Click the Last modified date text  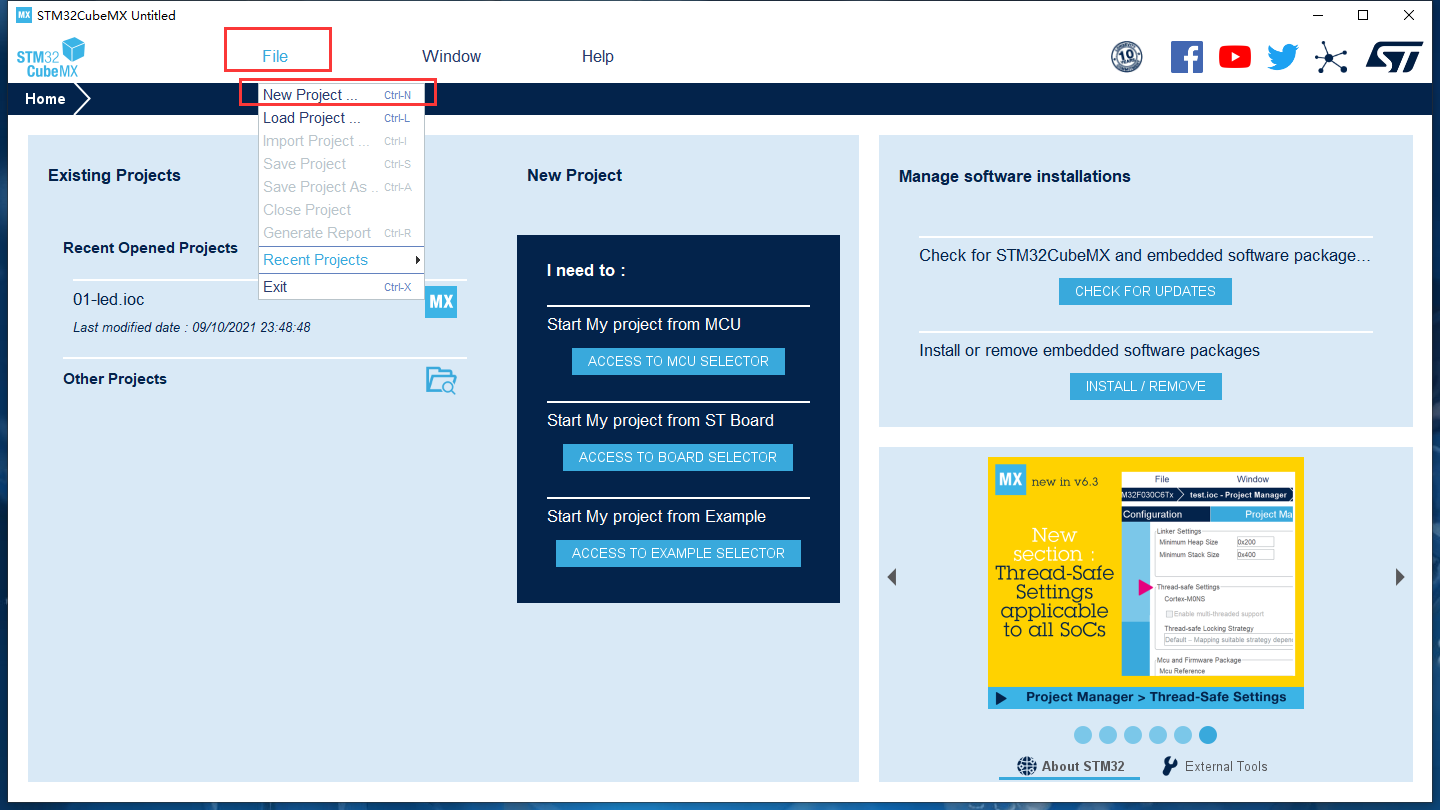(x=192, y=328)
